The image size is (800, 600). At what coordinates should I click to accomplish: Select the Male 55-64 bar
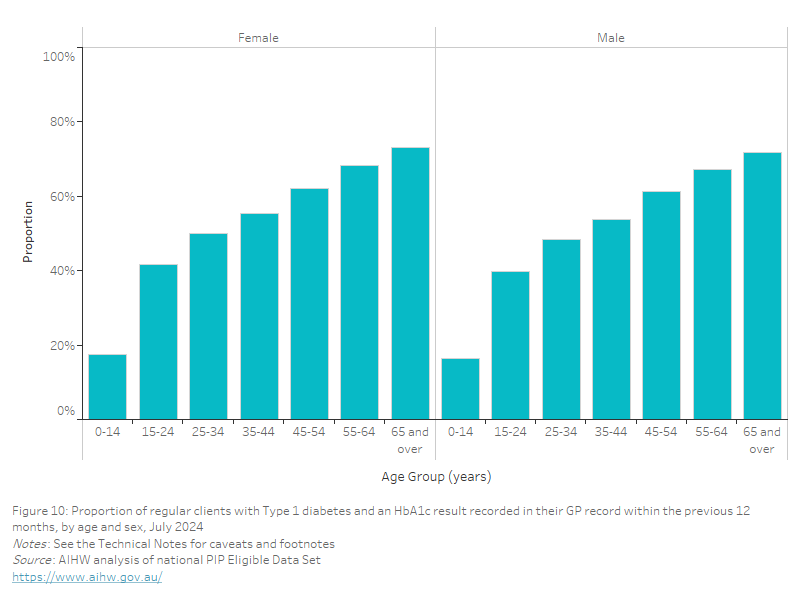[712, 294]
